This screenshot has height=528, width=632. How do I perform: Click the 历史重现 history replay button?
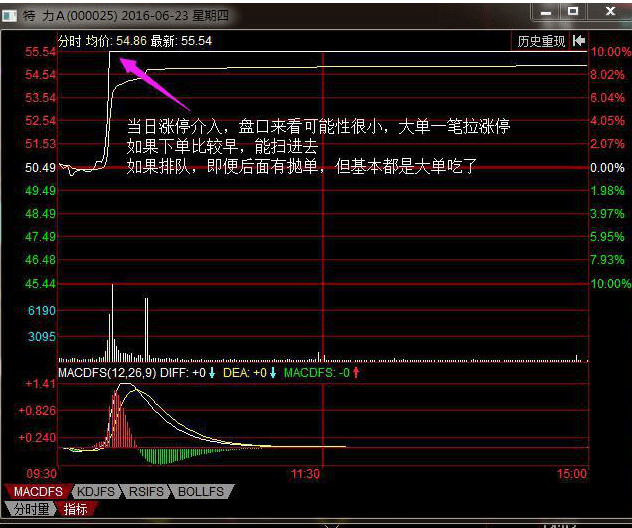tap(541, 41)
